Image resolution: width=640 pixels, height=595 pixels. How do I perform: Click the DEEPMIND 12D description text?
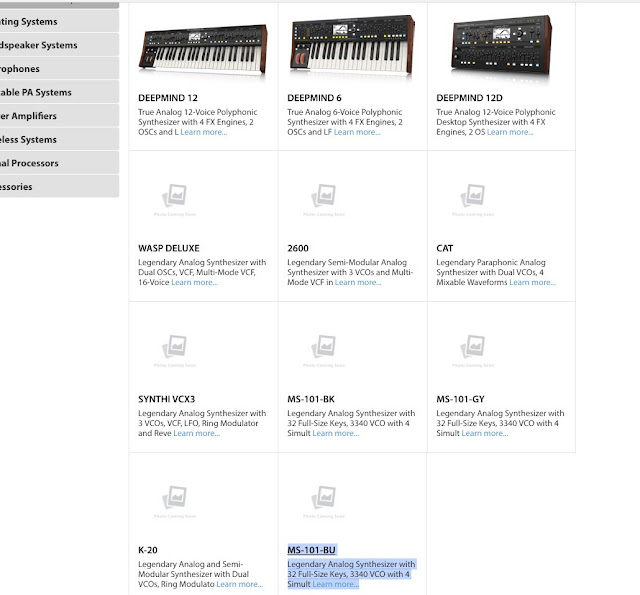pos(496,122)
